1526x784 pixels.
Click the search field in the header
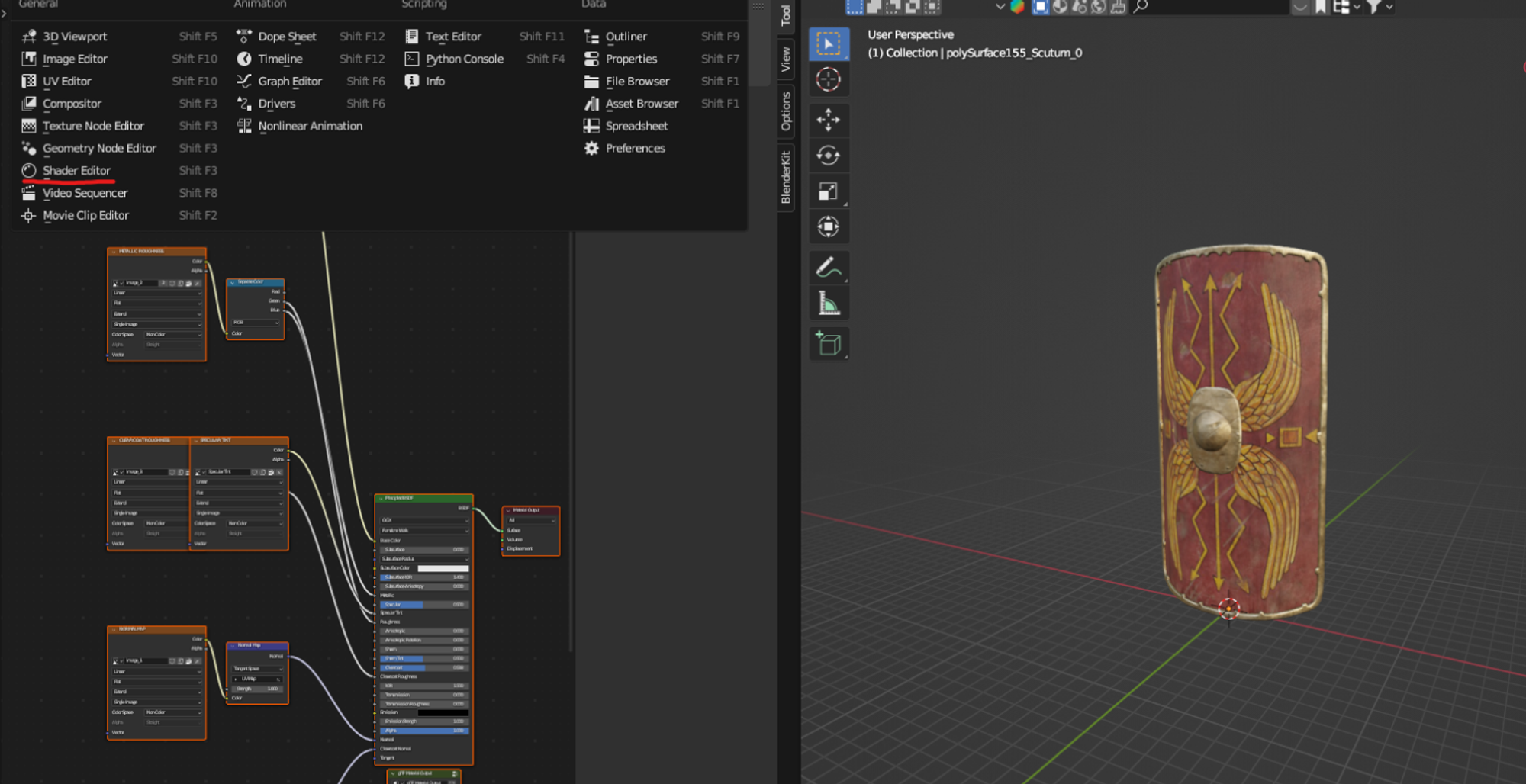click(1210, 7)
